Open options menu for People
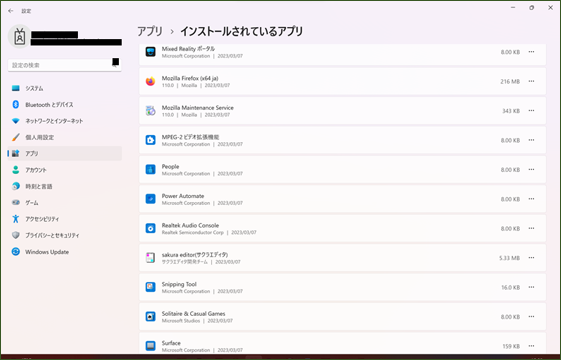 click(x=531, y=170)
